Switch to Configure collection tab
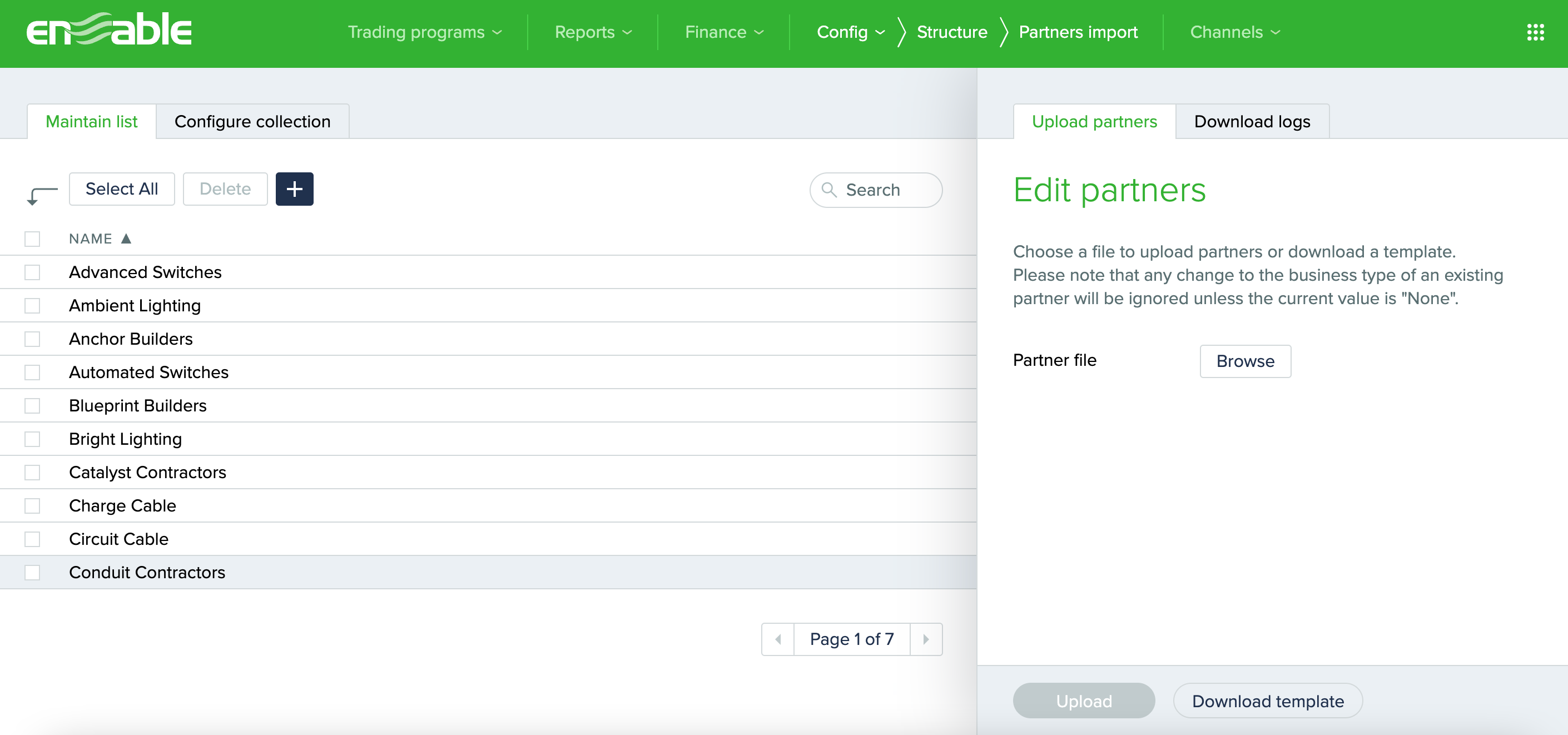The image size is (1568, 735). click(x=252, y=122)
